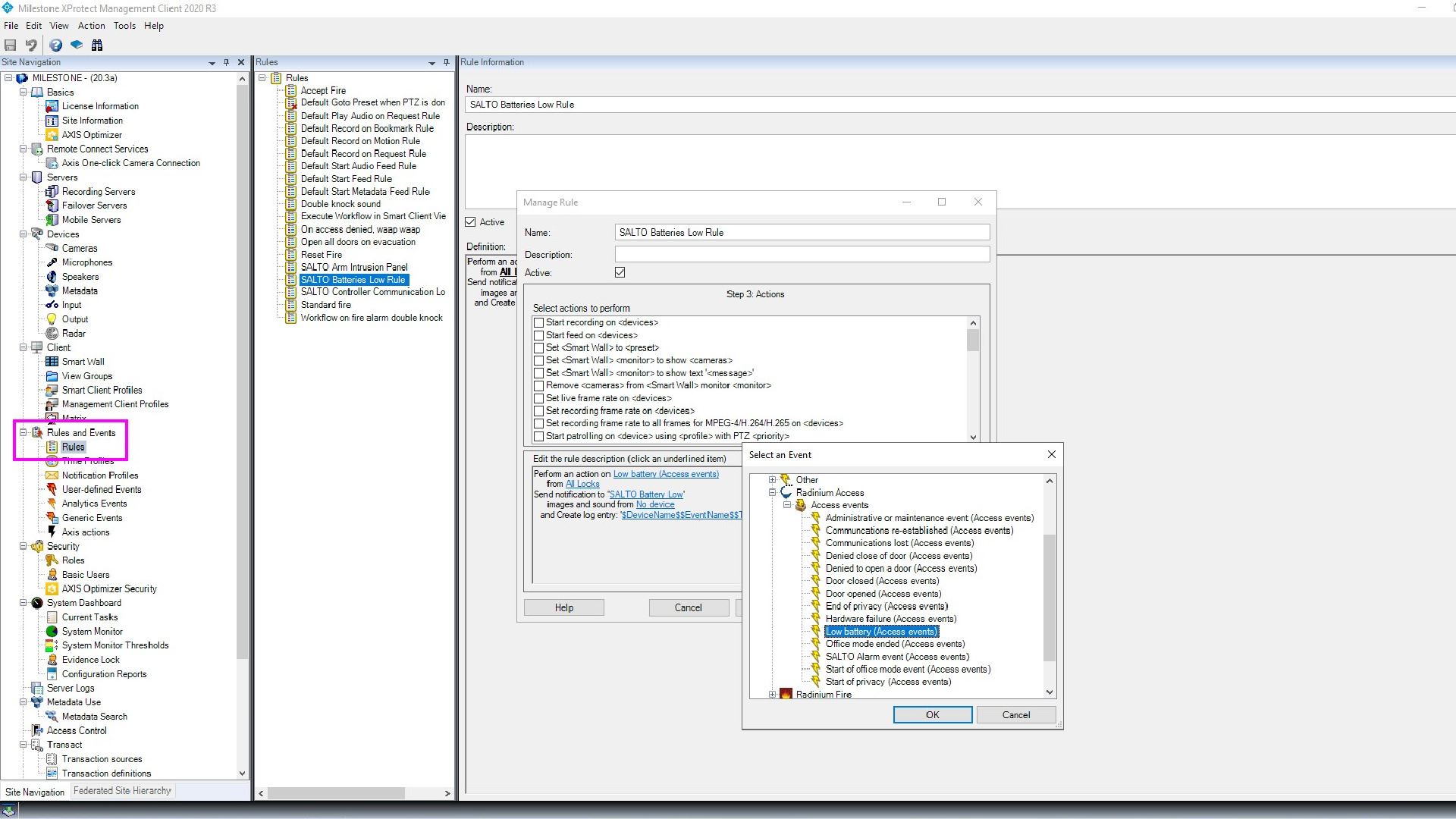This screenshot has height=819, width=1456.
Task: Click the Speakers icon
Action: [52, 277]
